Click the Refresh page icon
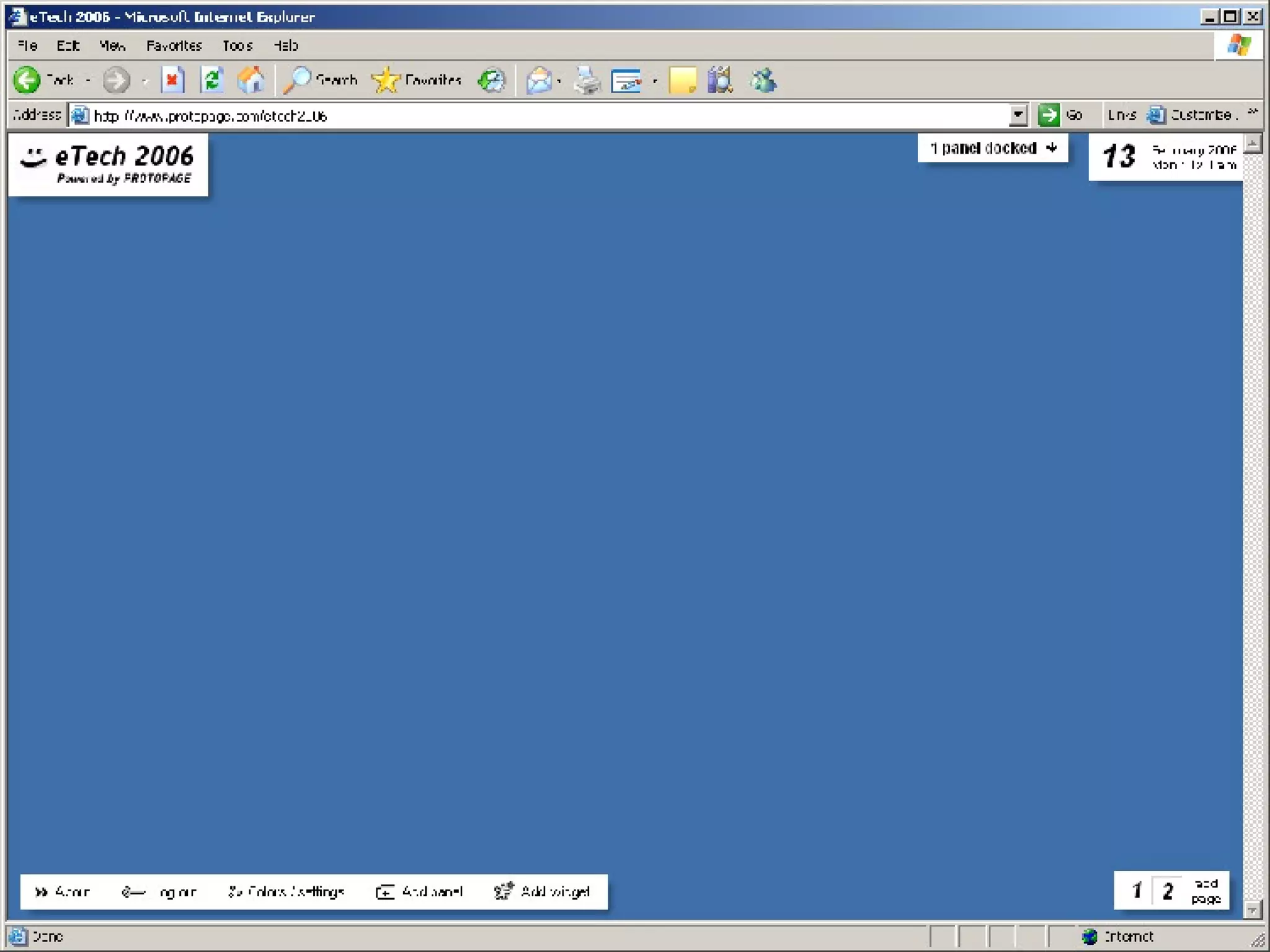The height and width of the screenshot is (952, 1270). (212, 80)
